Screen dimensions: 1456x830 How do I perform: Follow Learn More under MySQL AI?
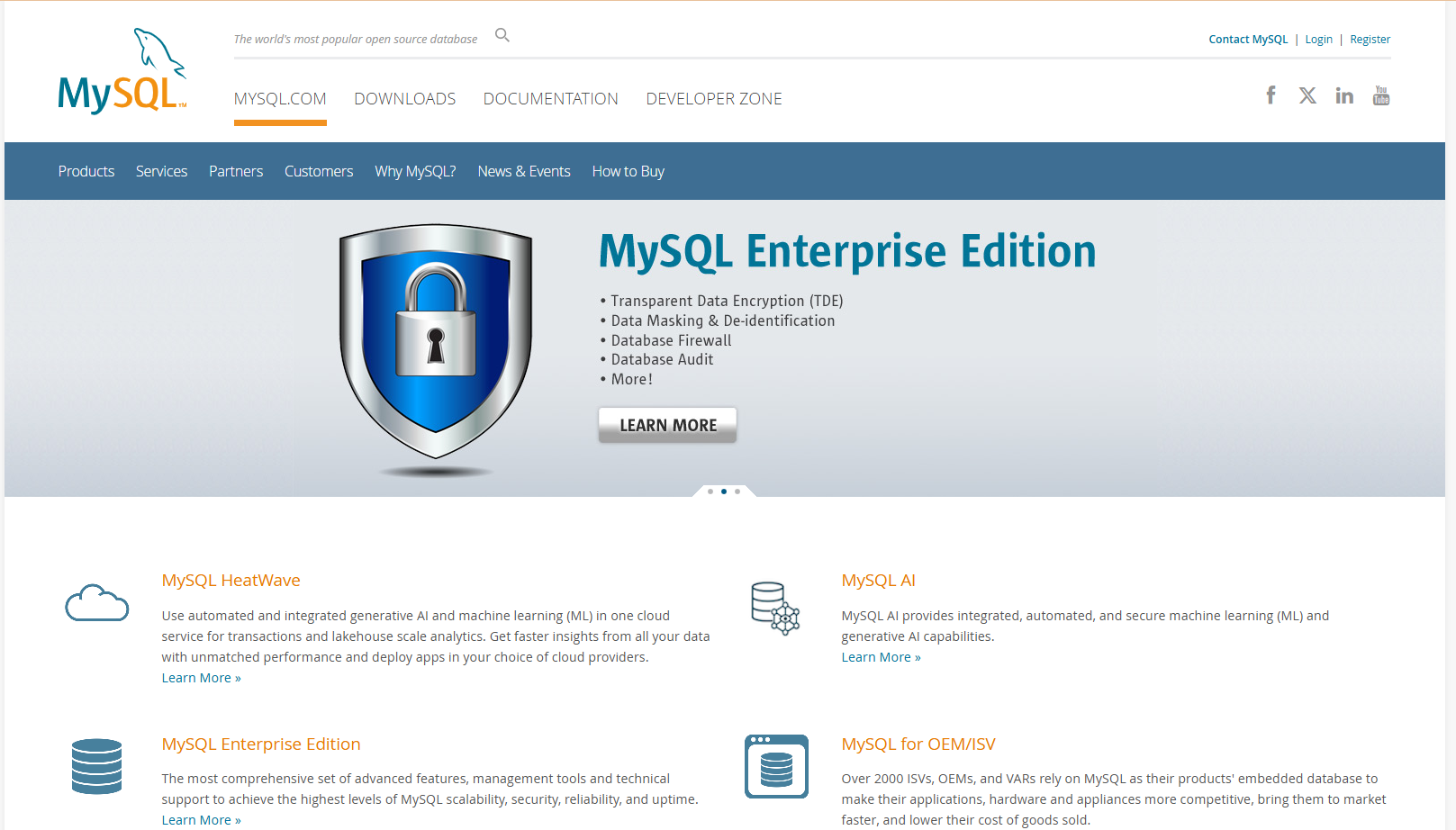coord(882,657)
